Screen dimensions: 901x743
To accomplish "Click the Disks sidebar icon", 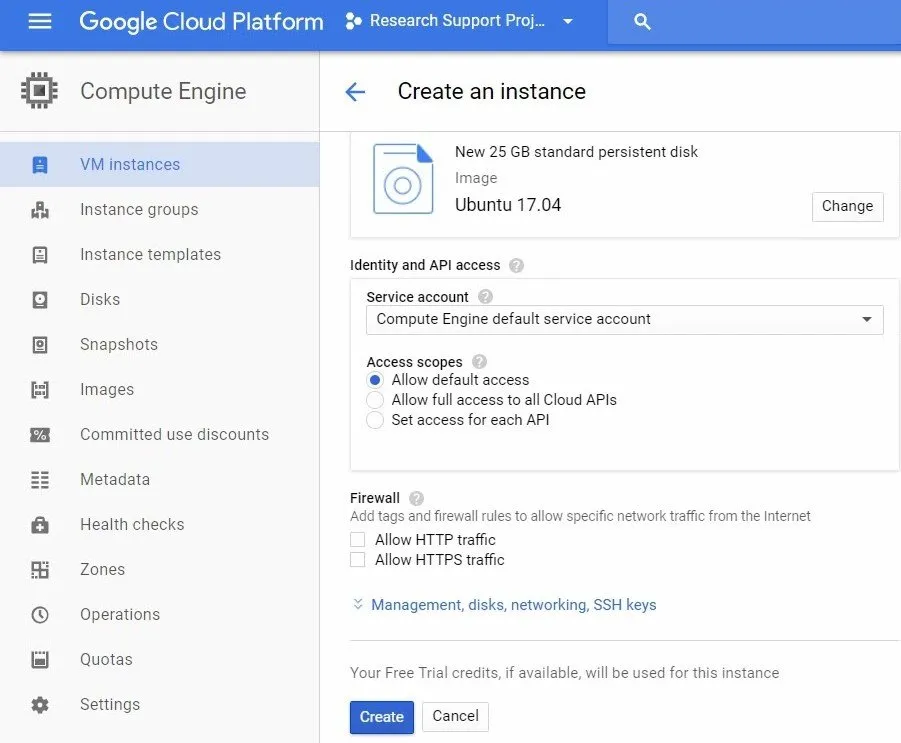I will [40, 299].
